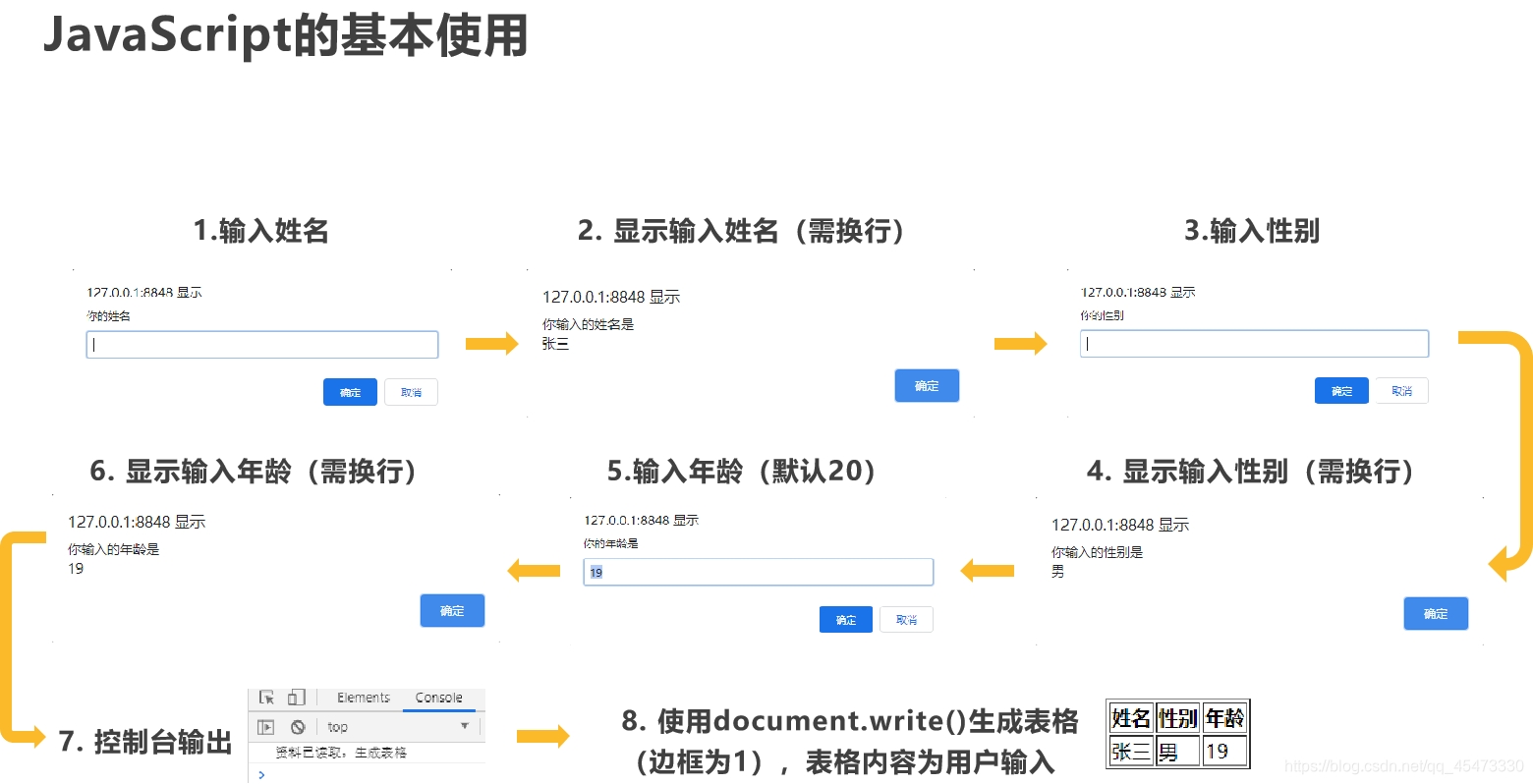
Task: Click the 姓名 header cell in the table
Action: click(1131, 718)
